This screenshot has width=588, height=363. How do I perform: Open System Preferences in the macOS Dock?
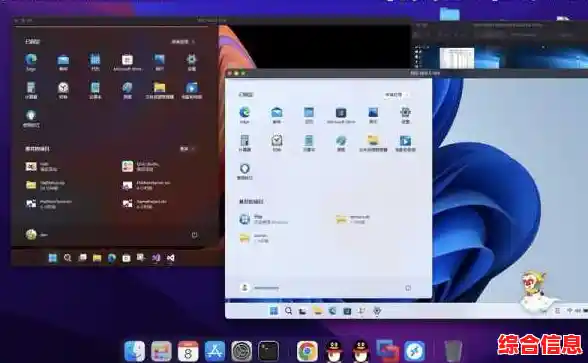click(242, 351)
